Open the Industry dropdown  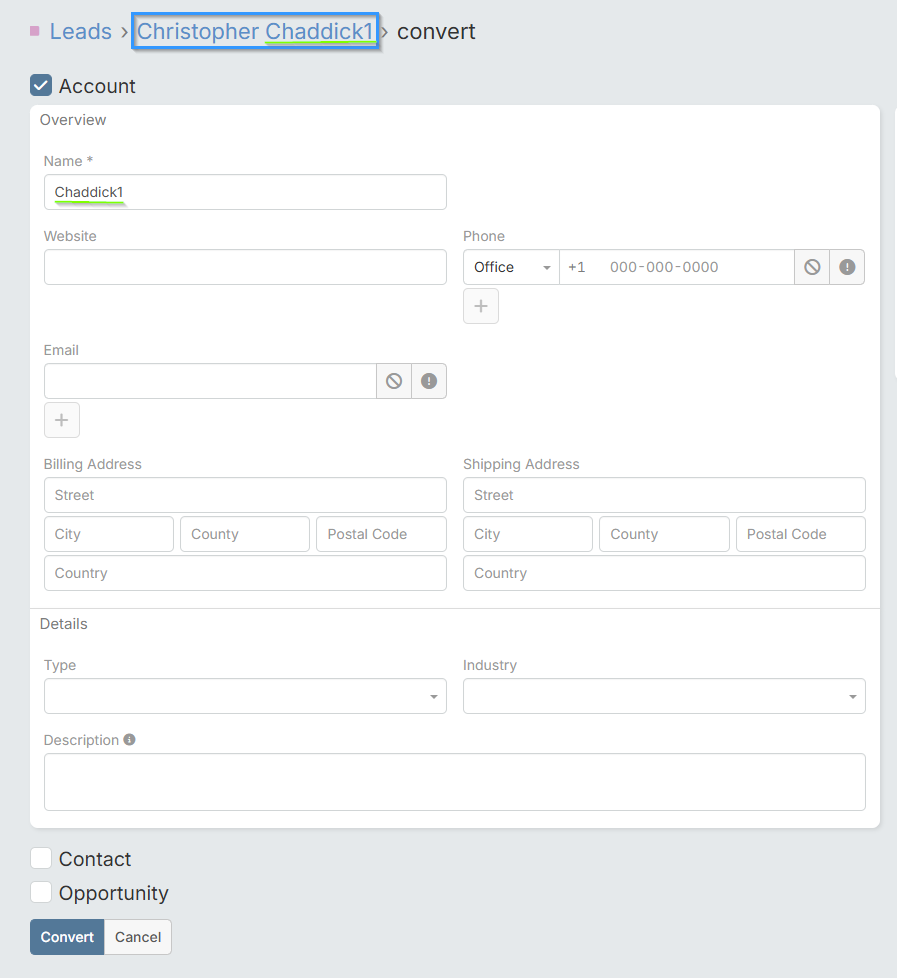[x=664, y=696]
